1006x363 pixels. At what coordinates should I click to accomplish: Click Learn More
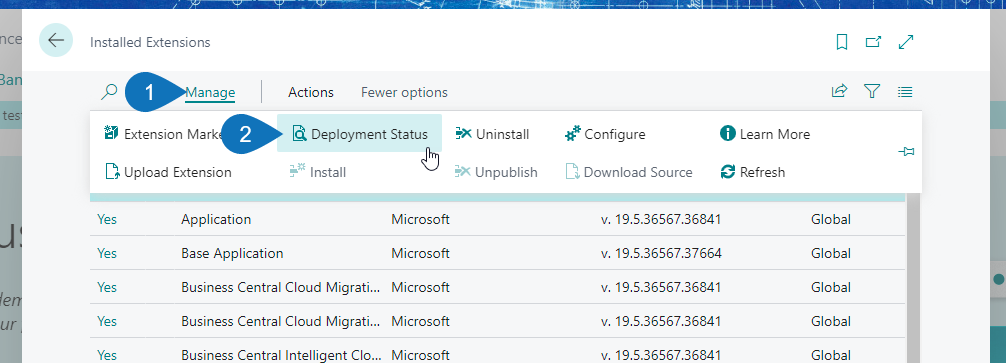click(765, 134)
